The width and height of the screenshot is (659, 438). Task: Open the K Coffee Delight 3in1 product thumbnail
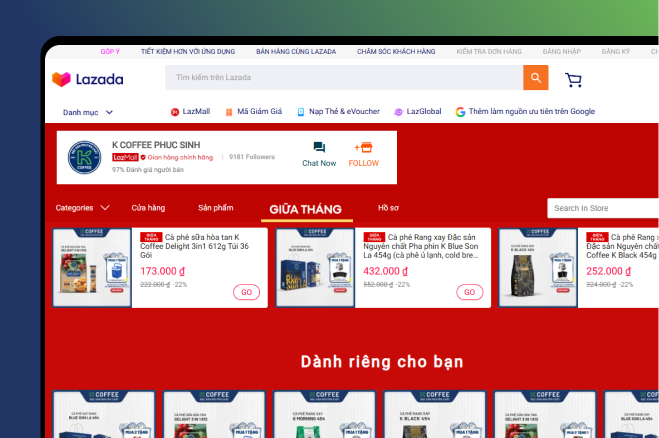(x=92, y=268)
